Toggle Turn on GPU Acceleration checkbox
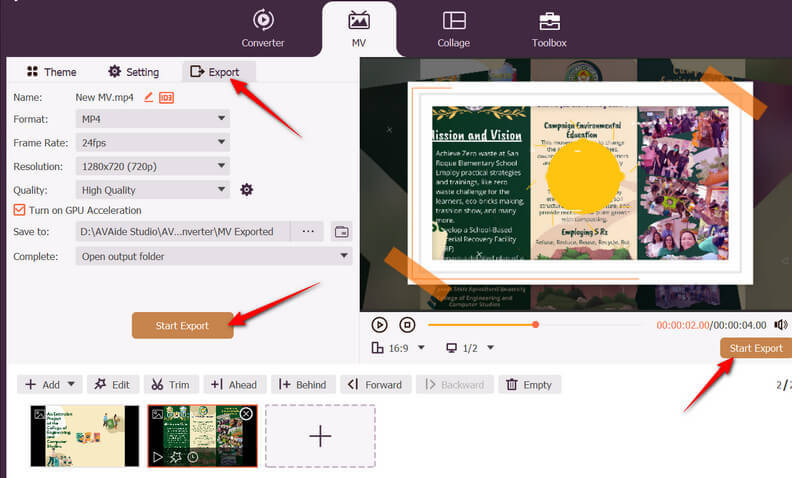This screenshot has width=792, height=478. click(20, 210)
